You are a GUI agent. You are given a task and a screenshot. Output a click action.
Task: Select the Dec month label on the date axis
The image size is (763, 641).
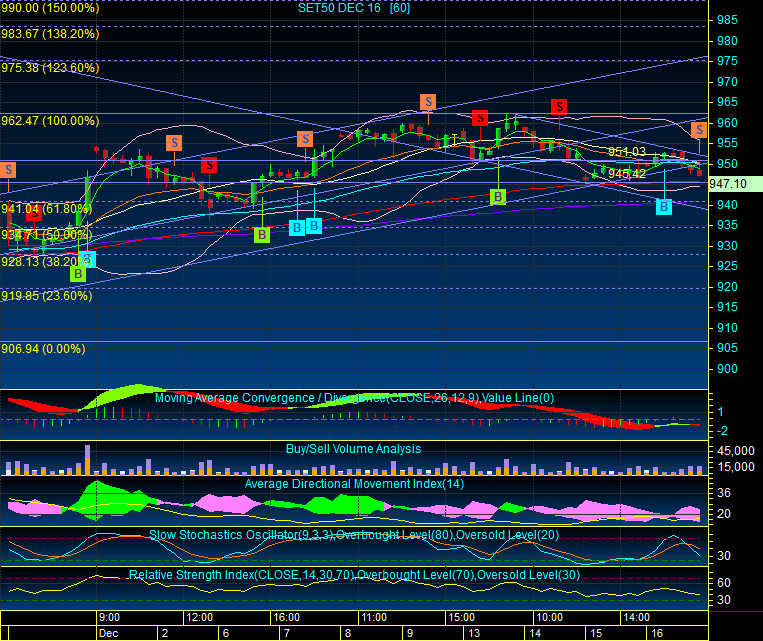109,633
